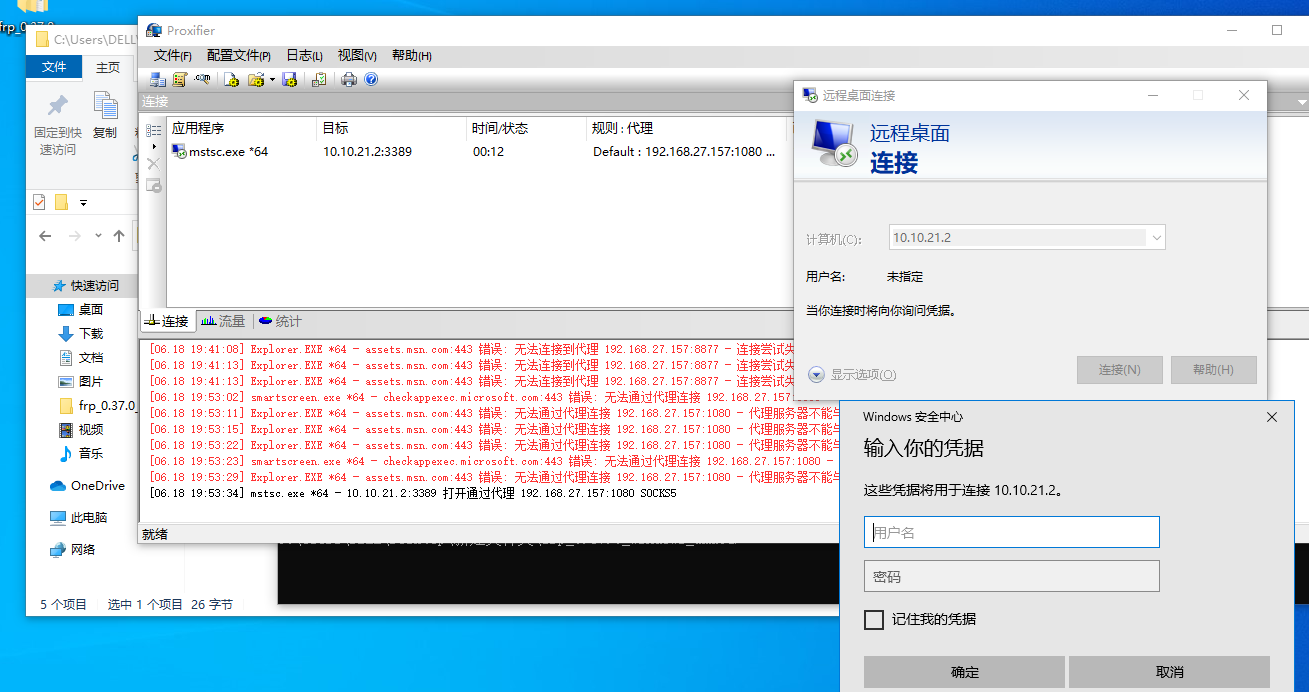Open 日志(L) menu in Proxifier
1309x692 pixels.
304,56
